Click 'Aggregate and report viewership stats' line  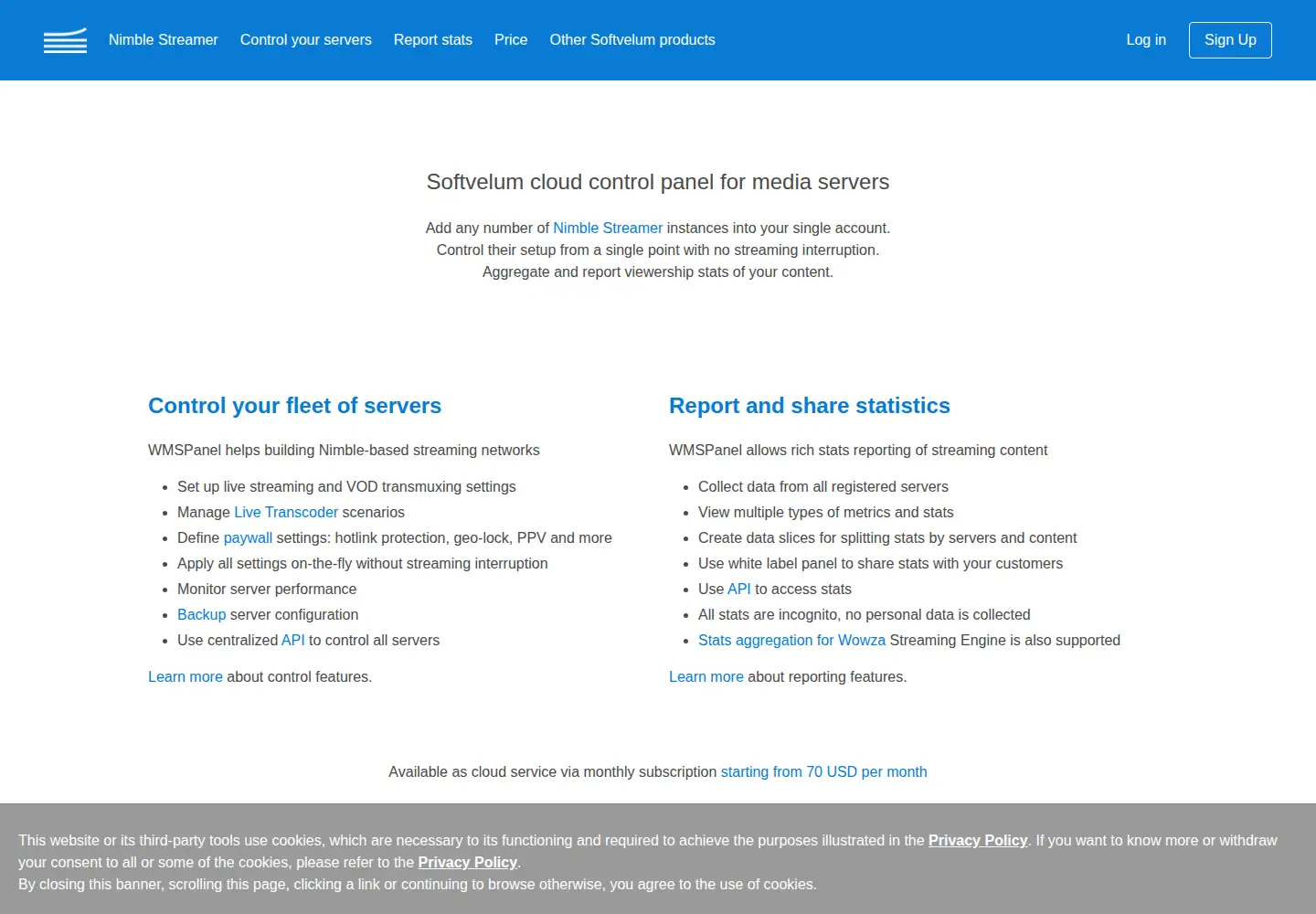[658, 272]
